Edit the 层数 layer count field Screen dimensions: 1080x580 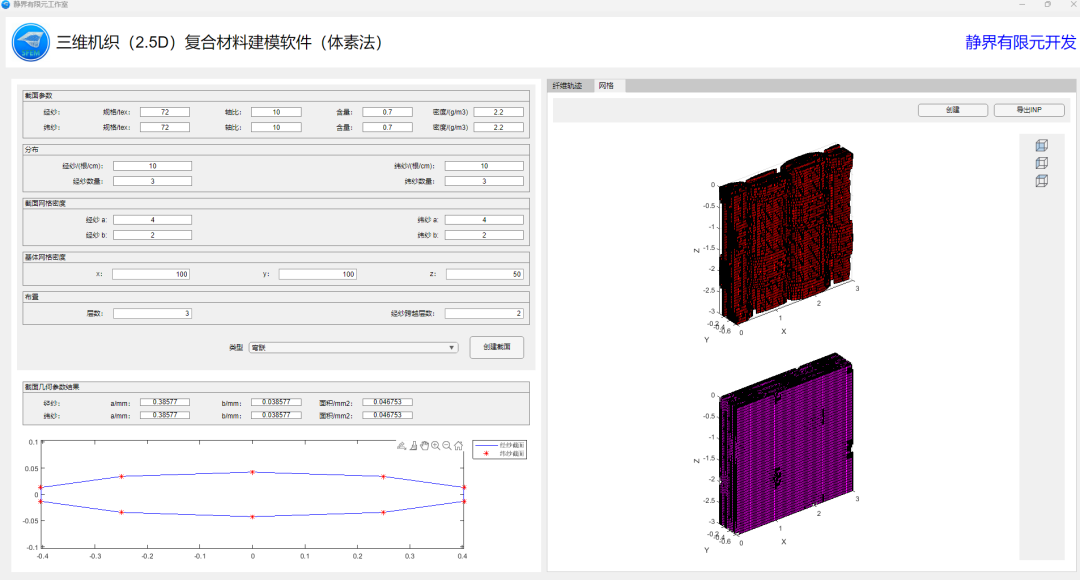pyautogui.click(x=152, y=313)
